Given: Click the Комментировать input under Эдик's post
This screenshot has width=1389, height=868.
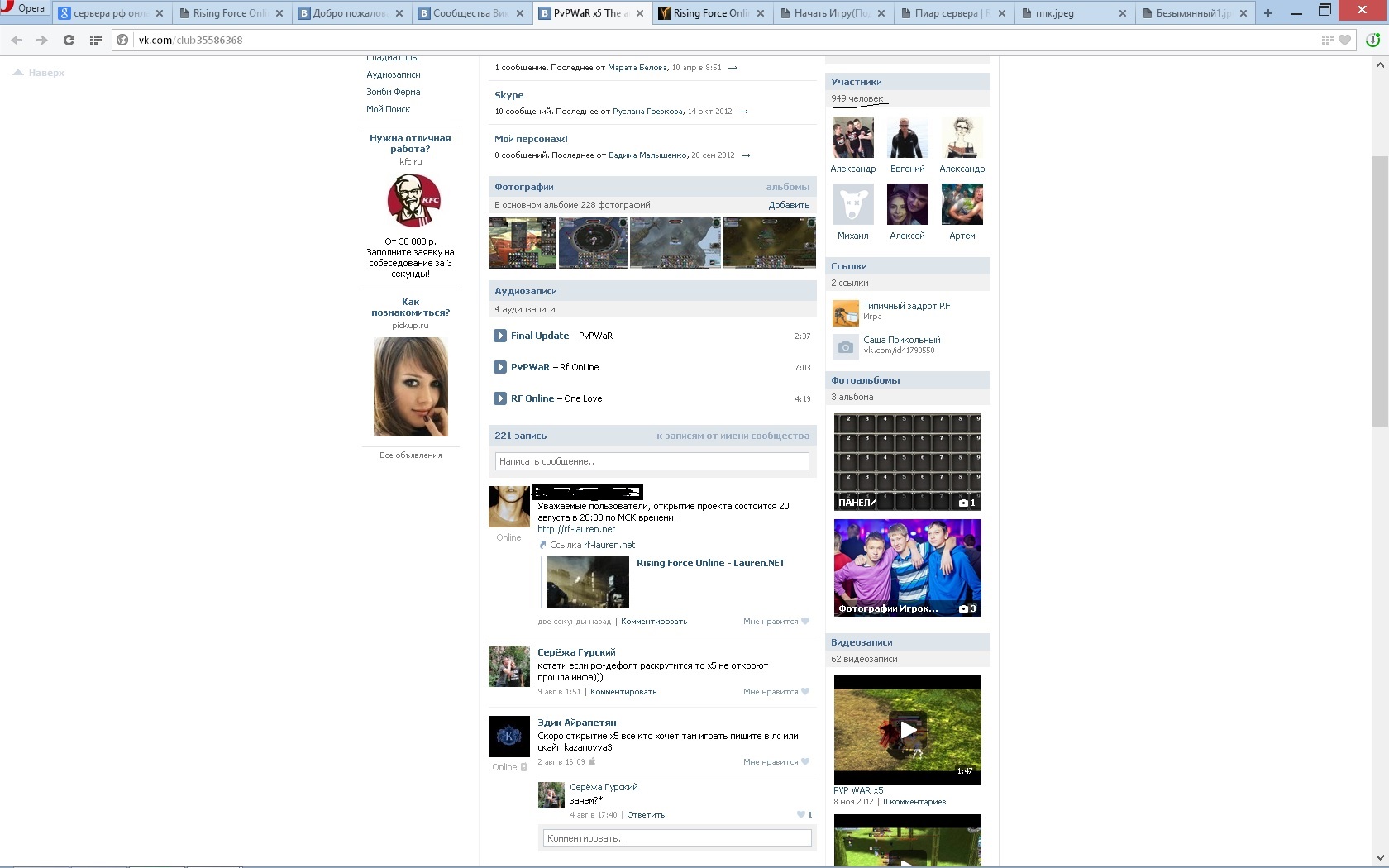Looking at the screenshot, I should coord(677,838).
